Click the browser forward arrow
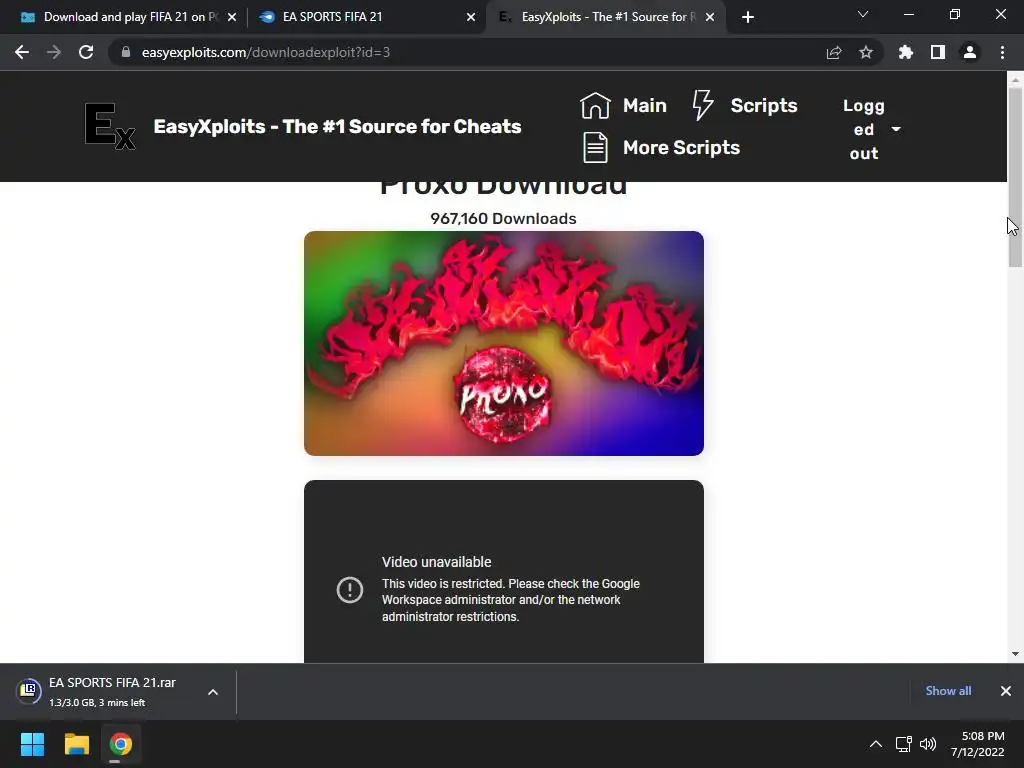 54,52
